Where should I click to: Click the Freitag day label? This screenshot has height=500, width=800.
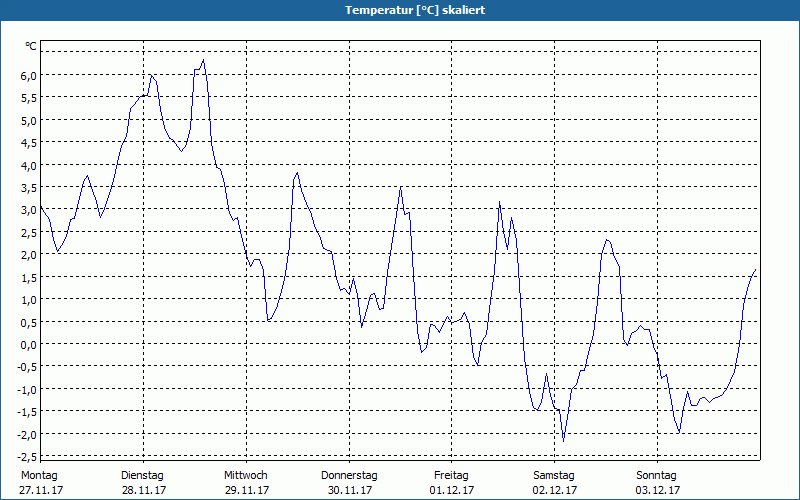pos(452,476)
